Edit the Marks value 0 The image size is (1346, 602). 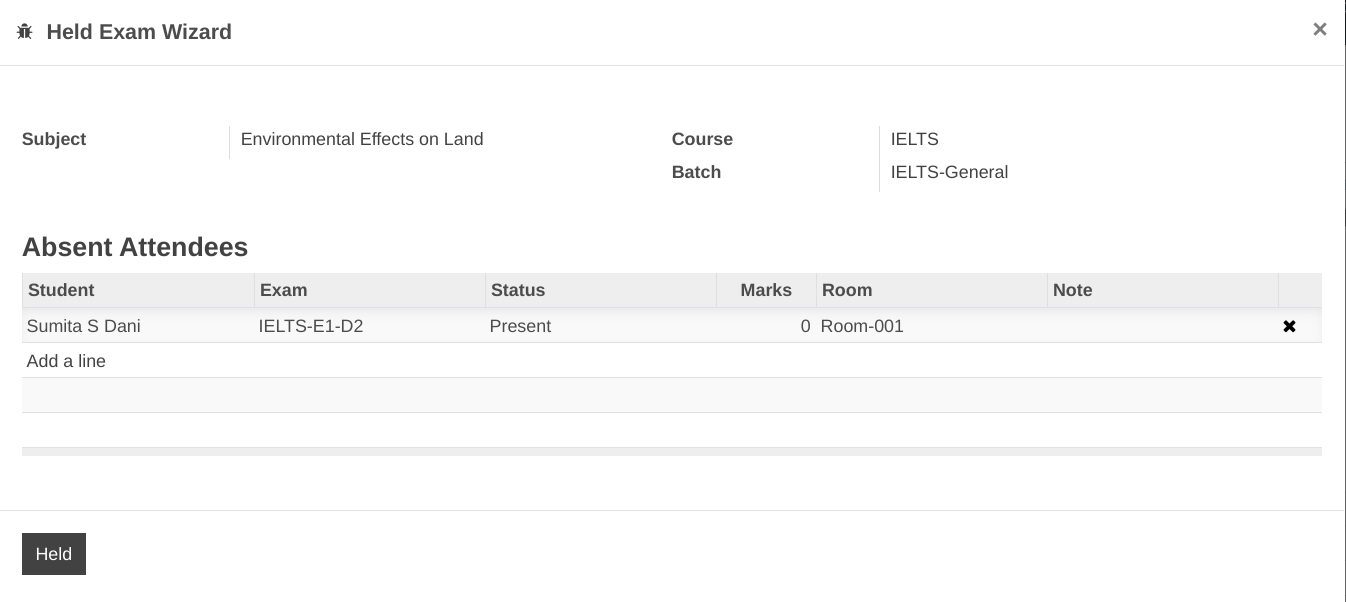[x=766, y=326]
